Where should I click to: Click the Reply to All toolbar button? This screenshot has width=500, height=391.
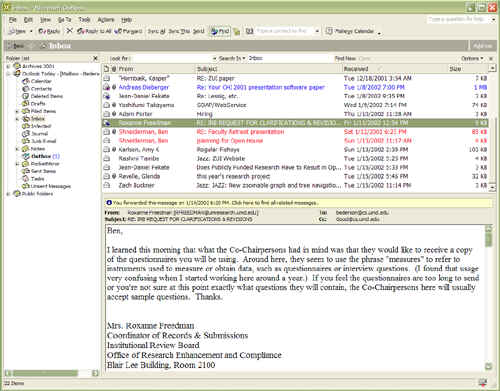(x=94, y=31)
